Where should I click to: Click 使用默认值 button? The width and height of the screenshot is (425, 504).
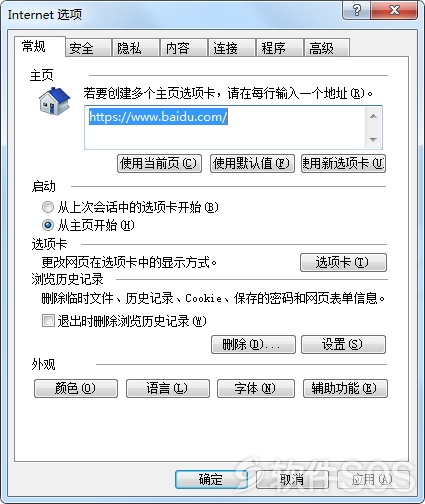click(252, 163)
